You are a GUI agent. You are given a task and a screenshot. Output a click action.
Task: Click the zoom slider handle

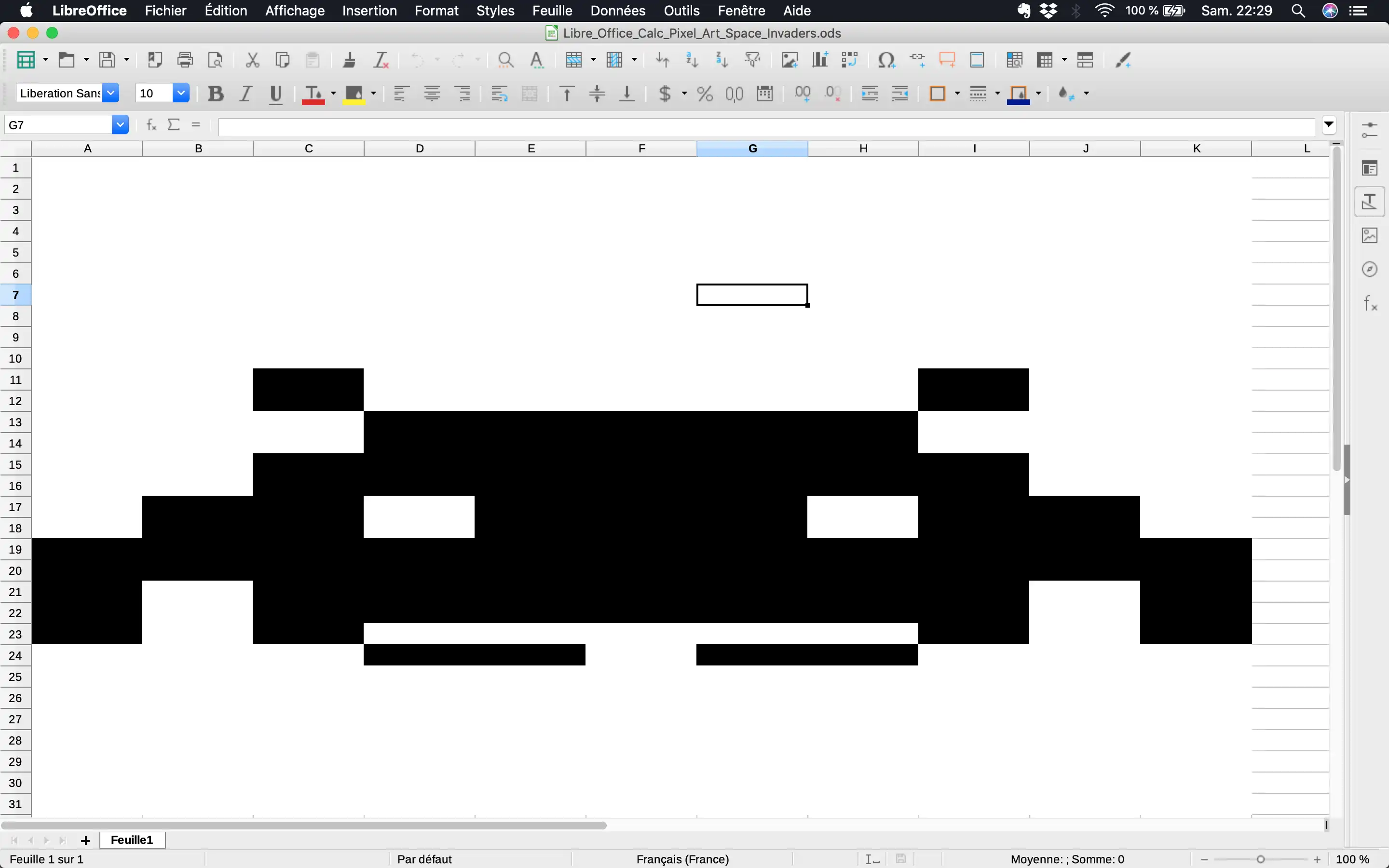click(1260, 859)
